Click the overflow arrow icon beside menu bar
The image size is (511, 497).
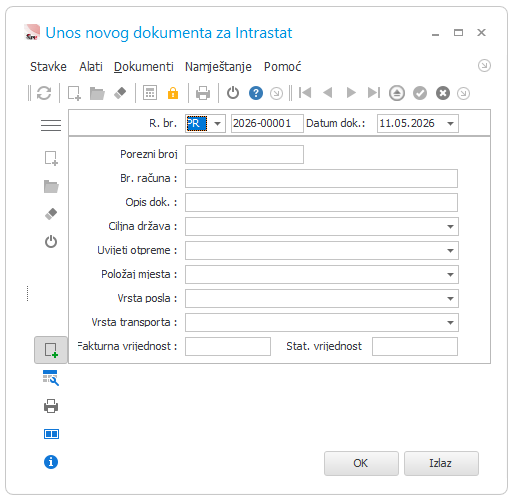click(484, 65)
